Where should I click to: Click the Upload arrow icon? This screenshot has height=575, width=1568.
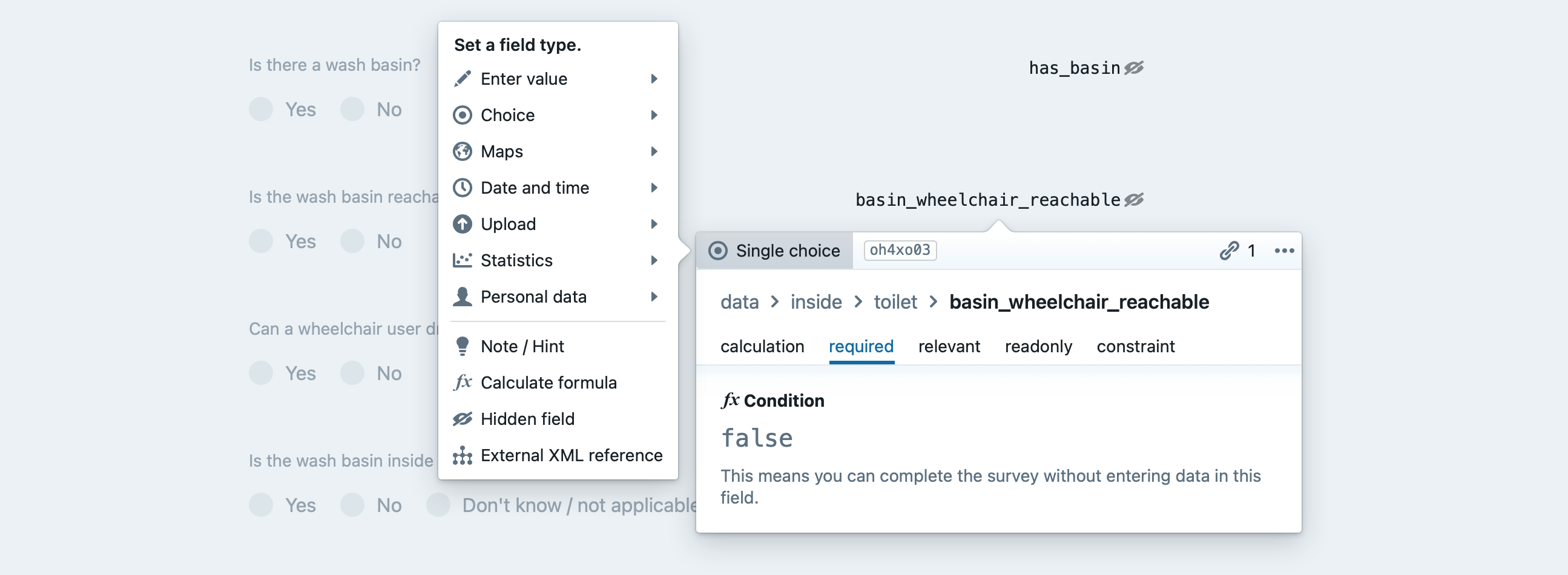pyautogui.click(x=462, y=225)
